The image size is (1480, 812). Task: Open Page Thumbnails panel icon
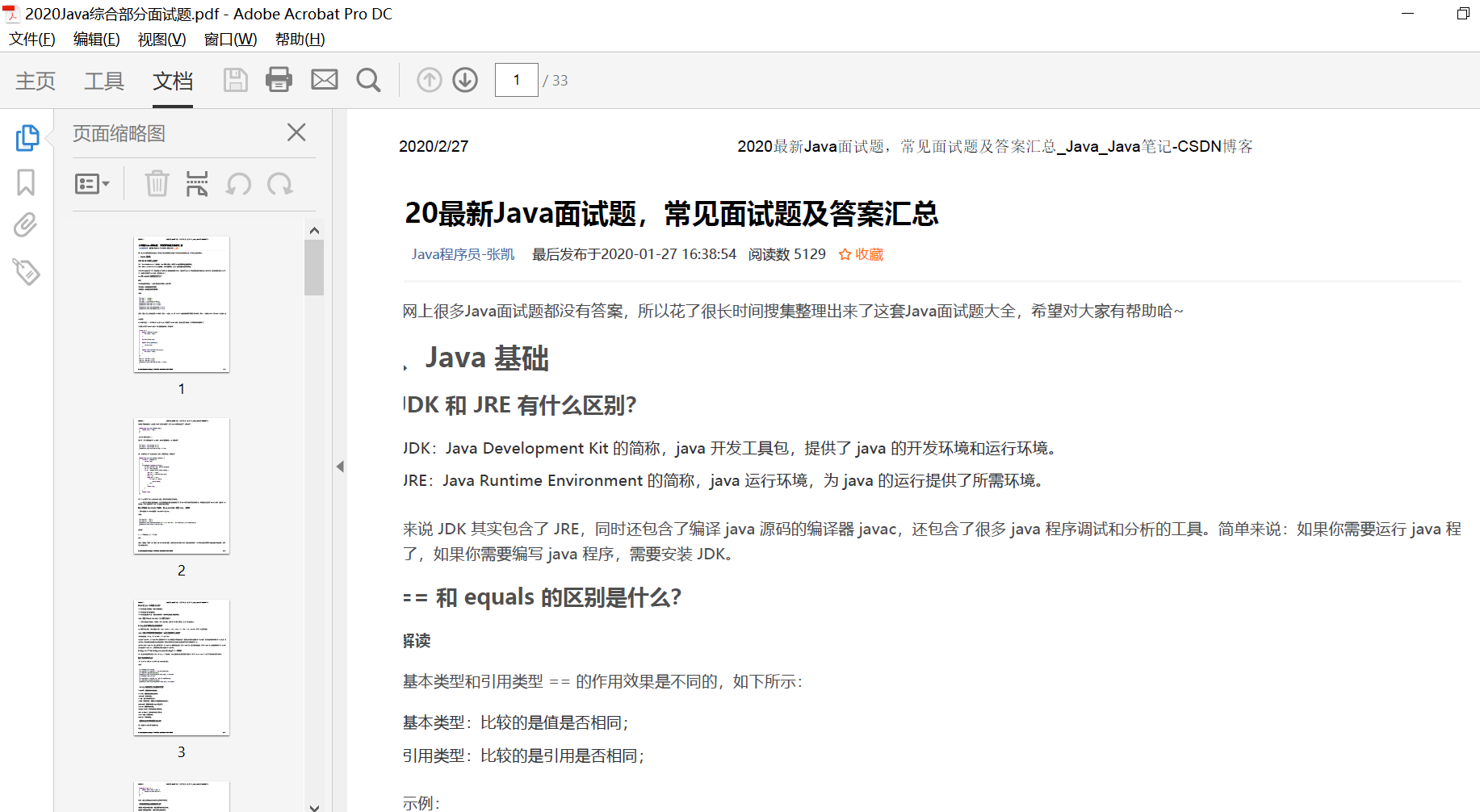coord(27,137)
